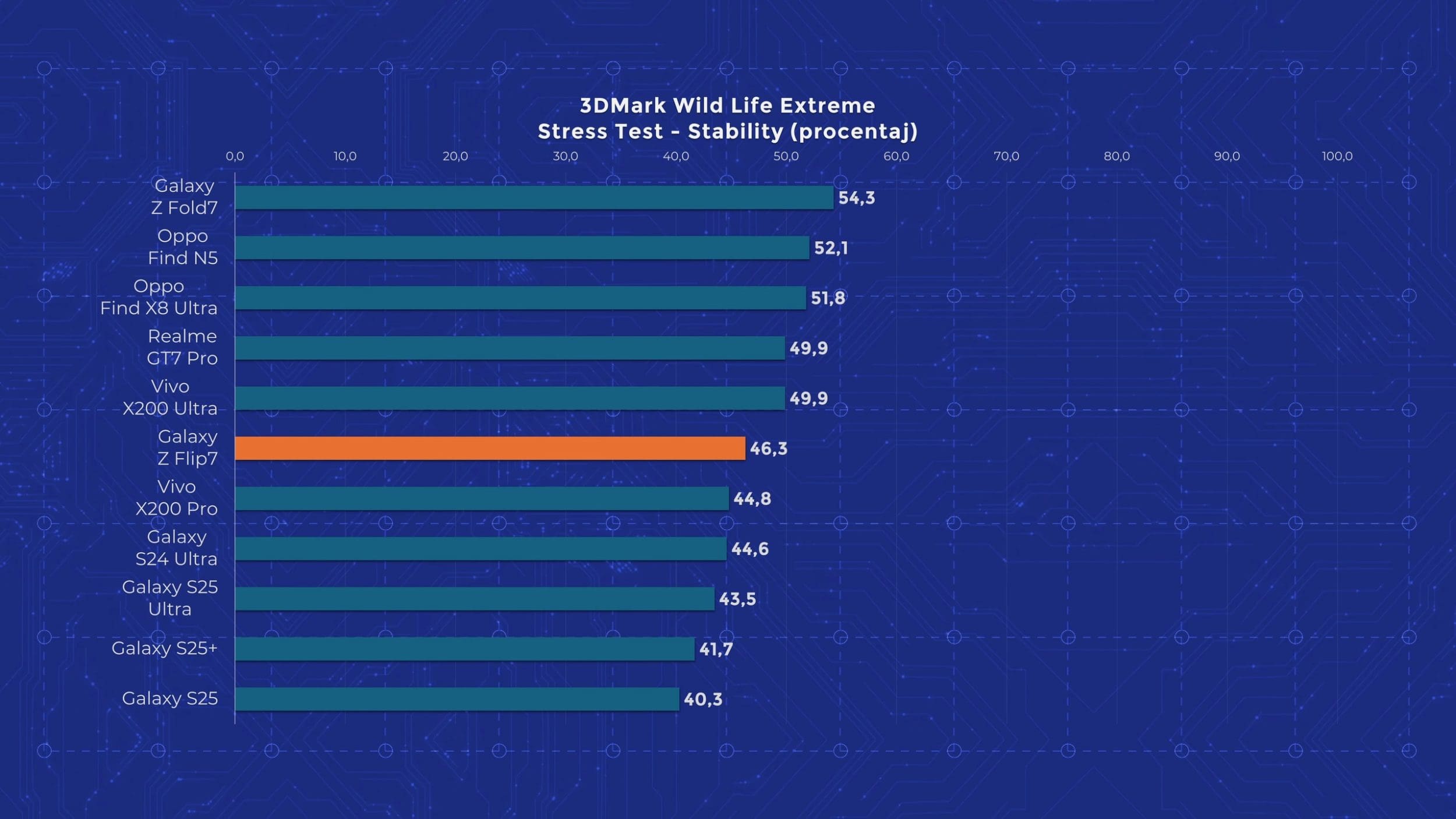Click the 54,3 value label
This screenshot has height=819, width=1456.
(x=856, y=198)
